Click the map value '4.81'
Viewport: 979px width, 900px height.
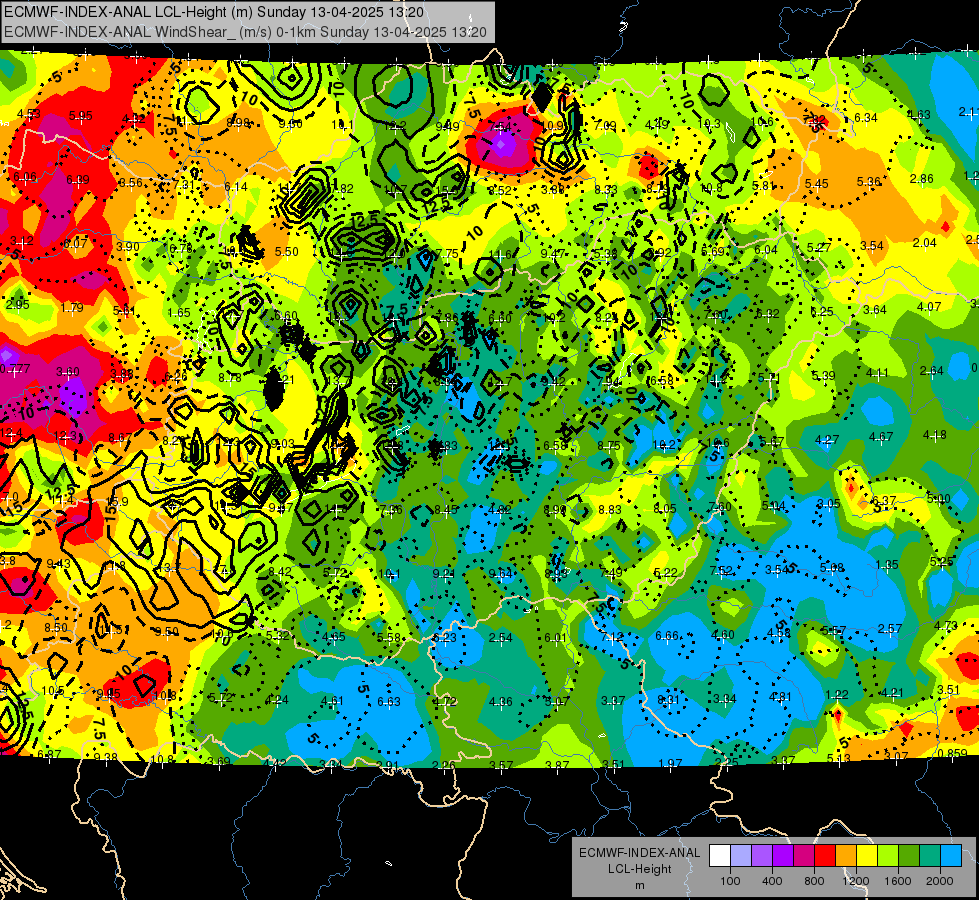pos(780,697)
